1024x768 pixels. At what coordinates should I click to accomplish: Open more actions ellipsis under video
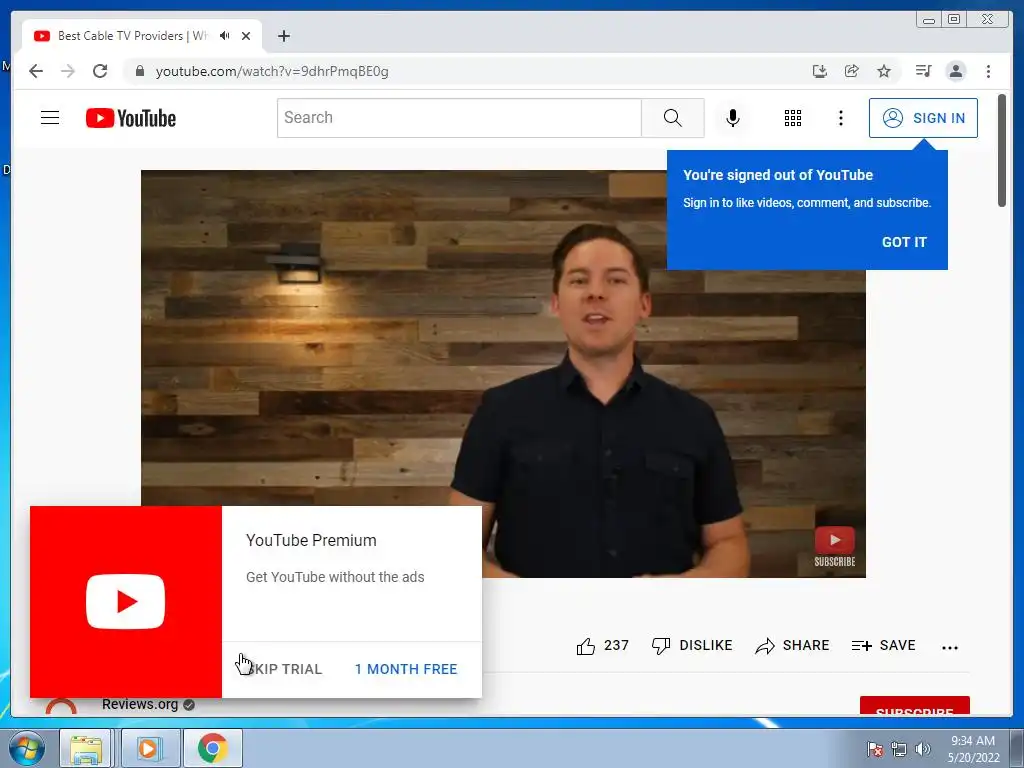[950, 647]
